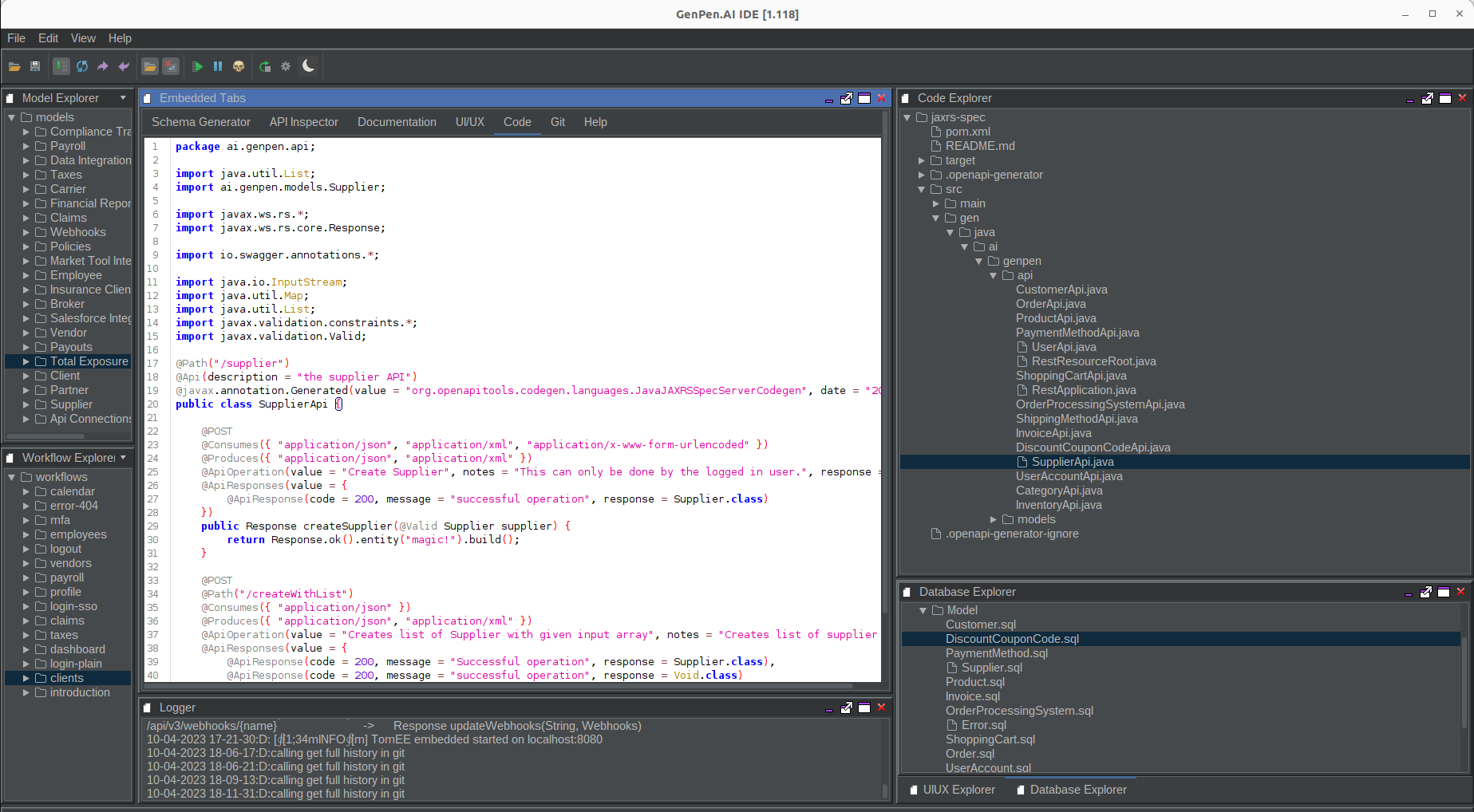
Task: Select Supplier.sql in Database Explorer
Action: click(x=991, y=668)
